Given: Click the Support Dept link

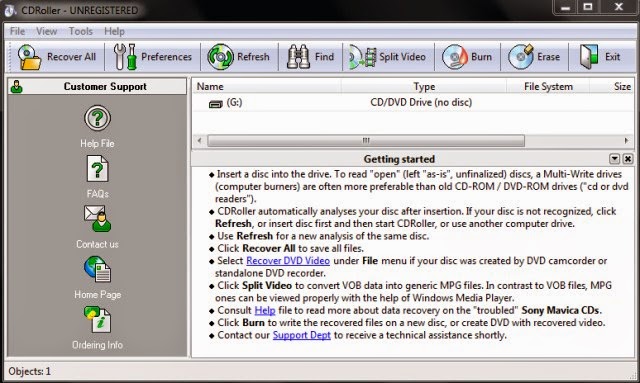Looking at the screenshot, I should [x=302, y=335].
